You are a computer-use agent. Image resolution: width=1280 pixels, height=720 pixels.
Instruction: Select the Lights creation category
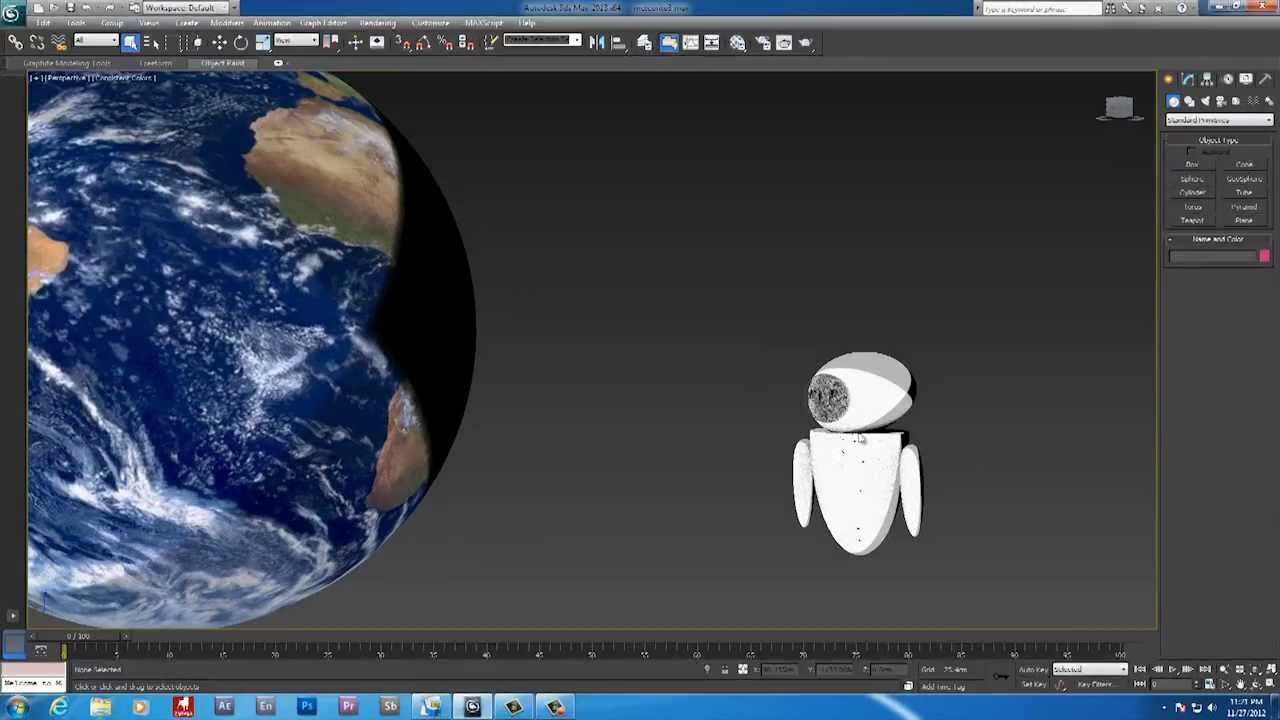1205,101
